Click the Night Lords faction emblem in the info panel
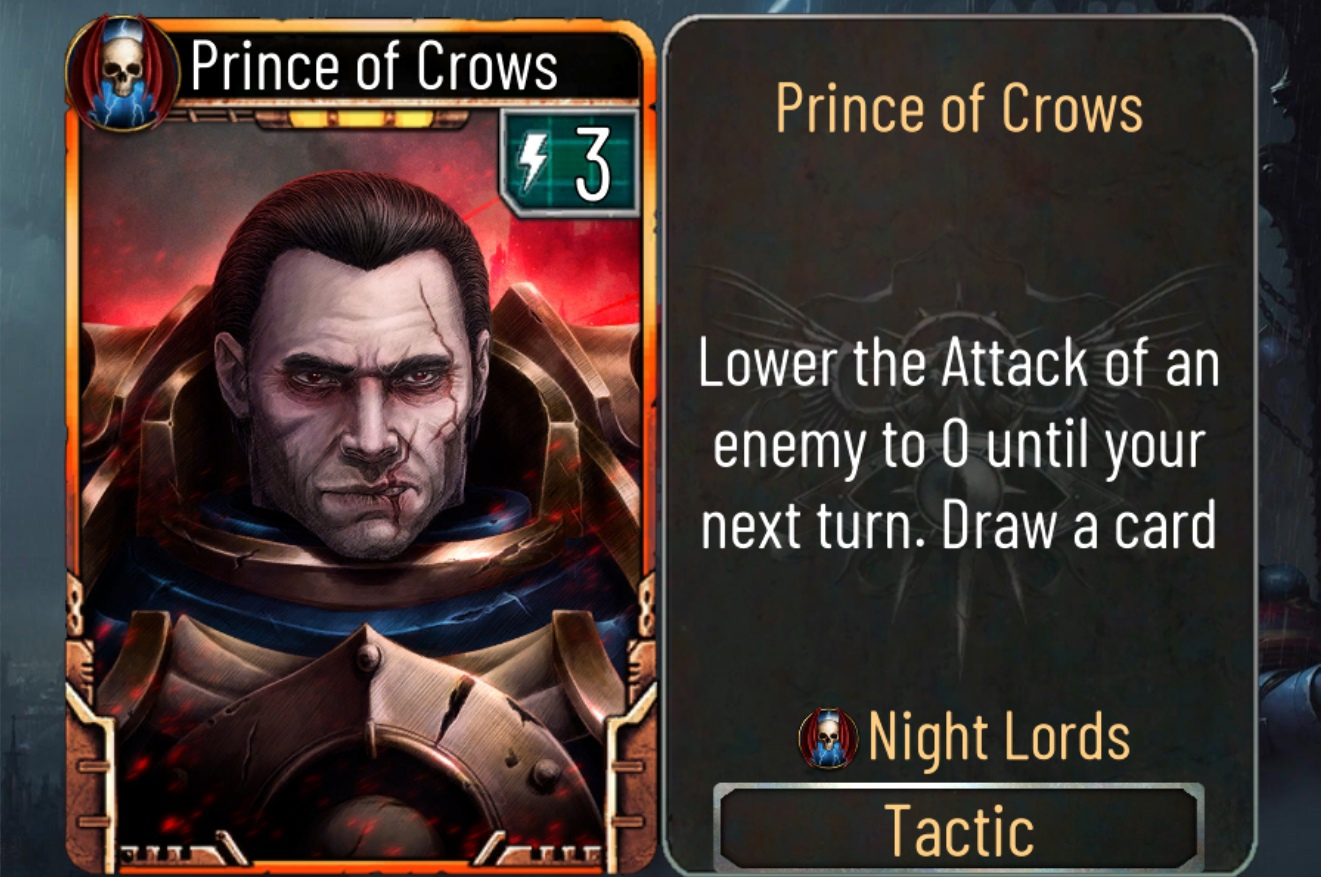The width and height of the screenshot is (1321, 877). pos(827,738)
